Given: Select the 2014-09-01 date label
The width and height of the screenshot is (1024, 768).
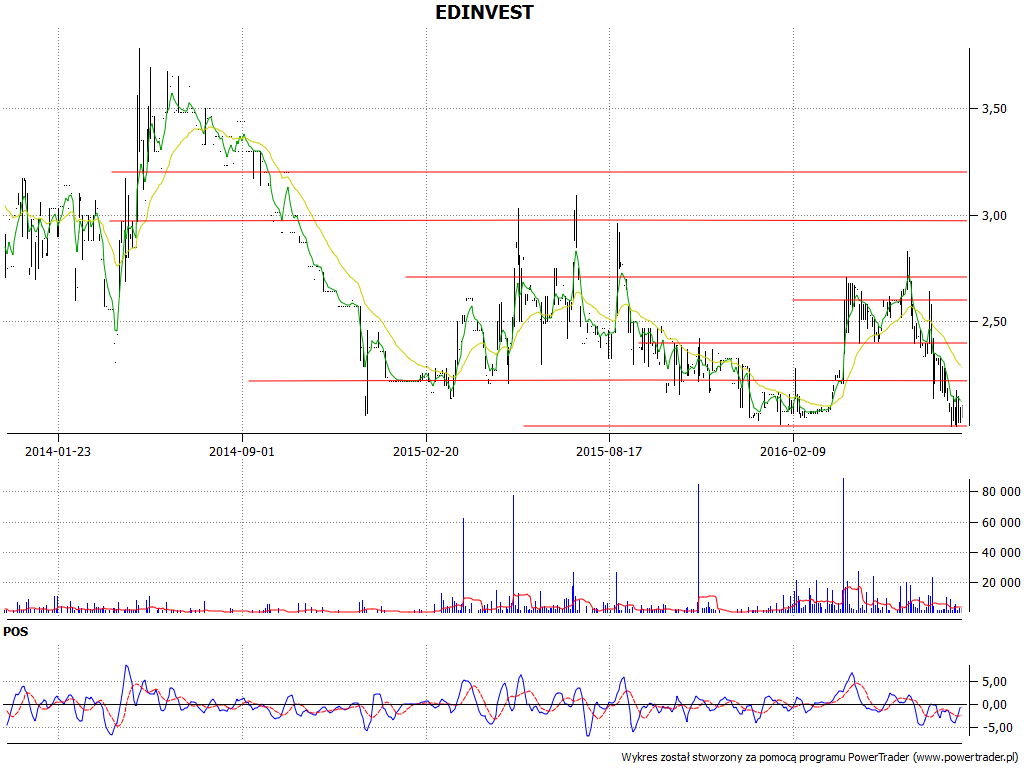Looking at the screenshot, I should [x=242, y=451].
